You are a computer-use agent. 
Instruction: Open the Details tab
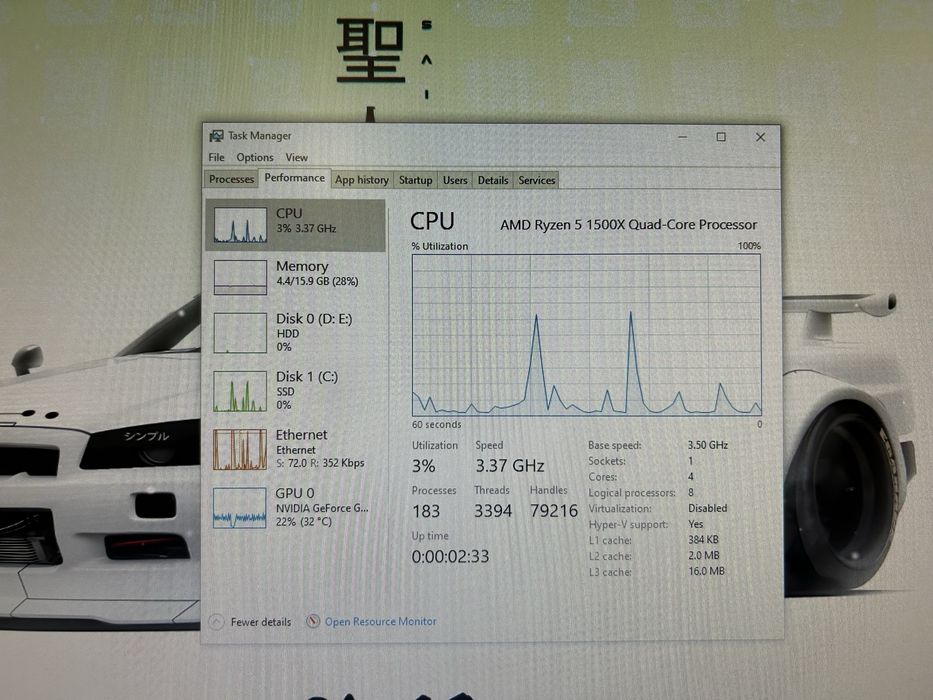(493, 180)
